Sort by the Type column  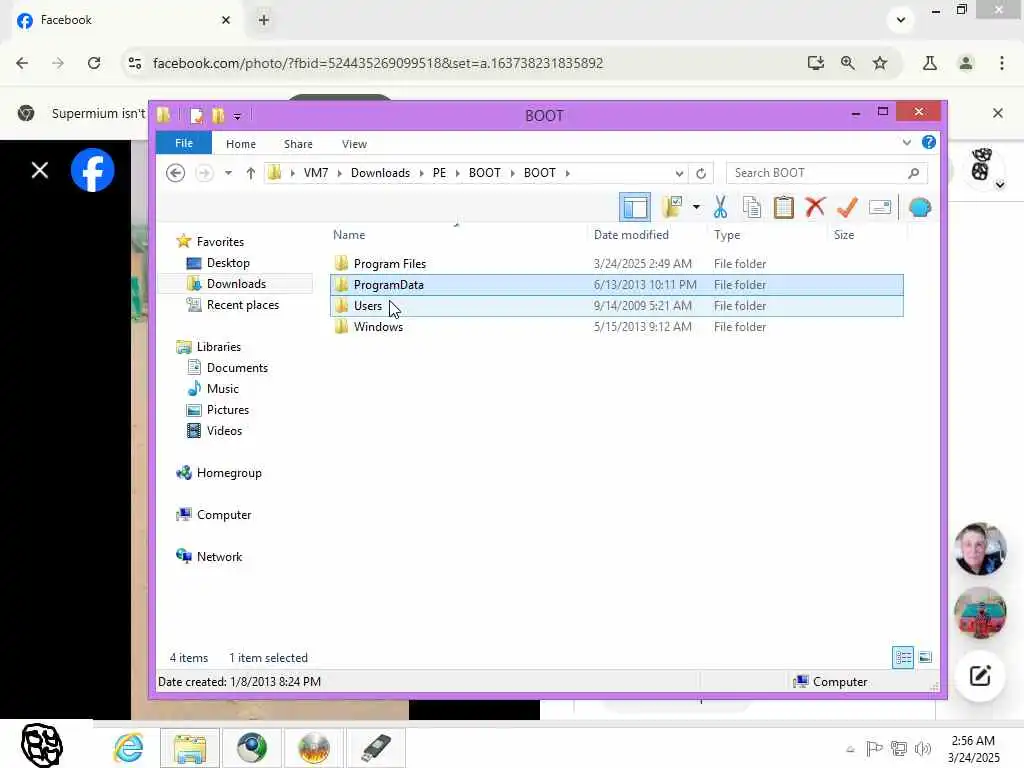[727, 234]
